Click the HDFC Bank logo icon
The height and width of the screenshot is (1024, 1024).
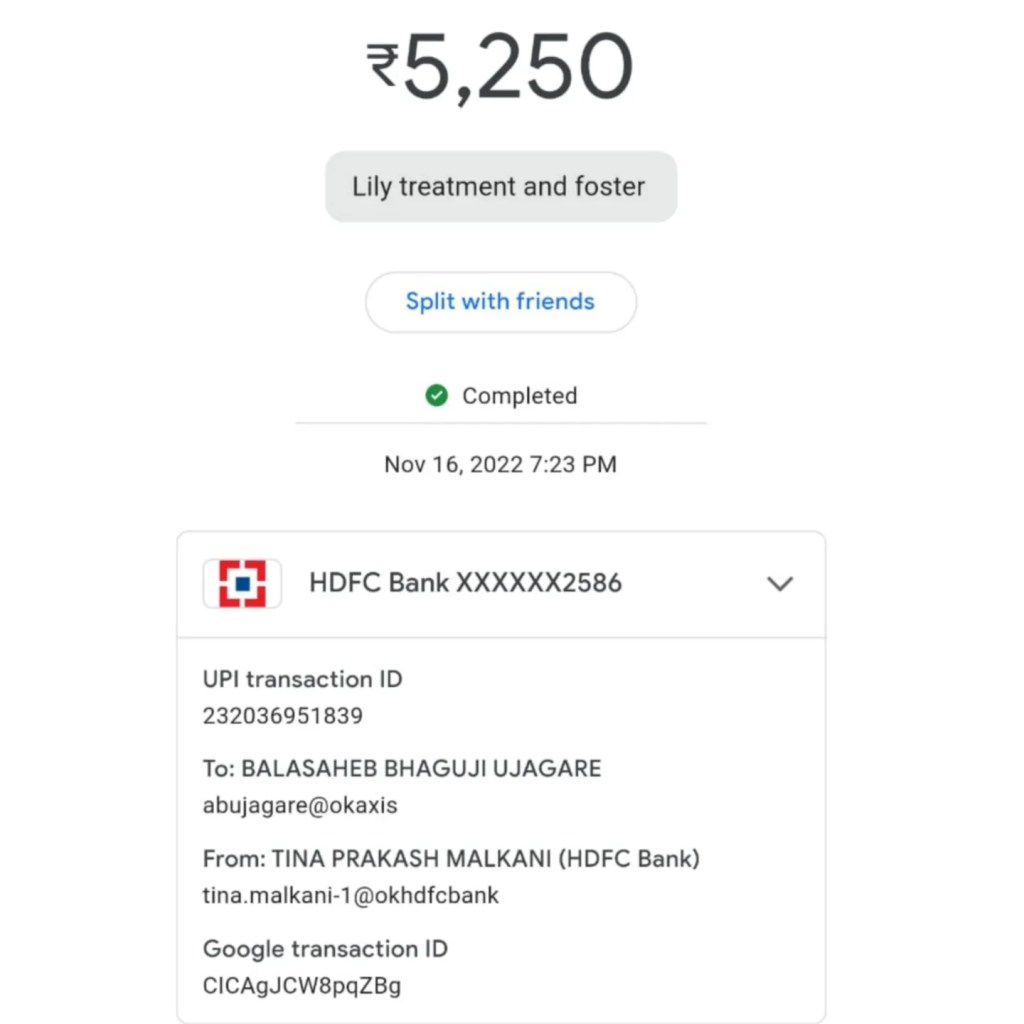tap(242, 583)
